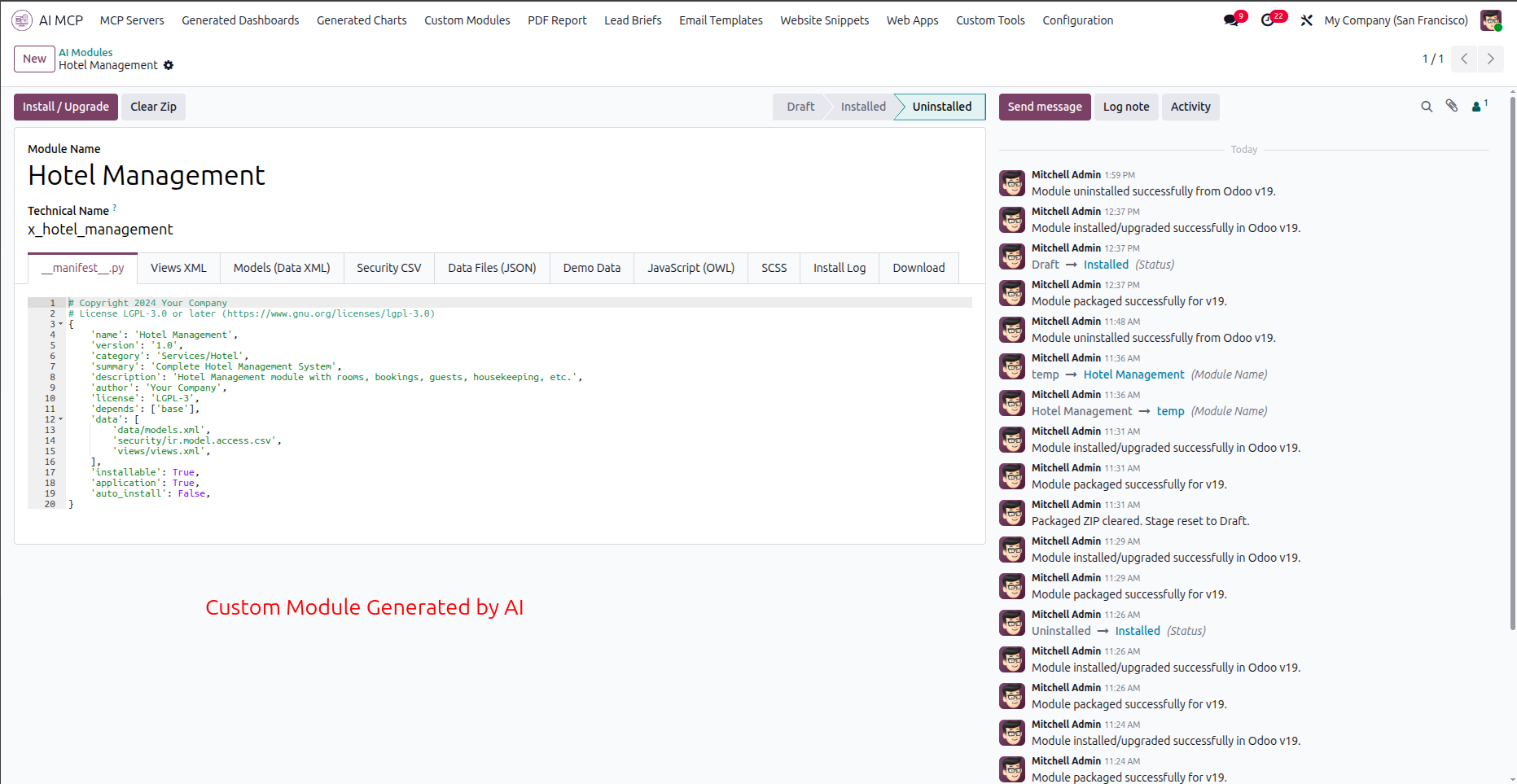Switch to the SCSS tab
The height and width of the screenshot is (784, 1517).
tap(774, 268)
